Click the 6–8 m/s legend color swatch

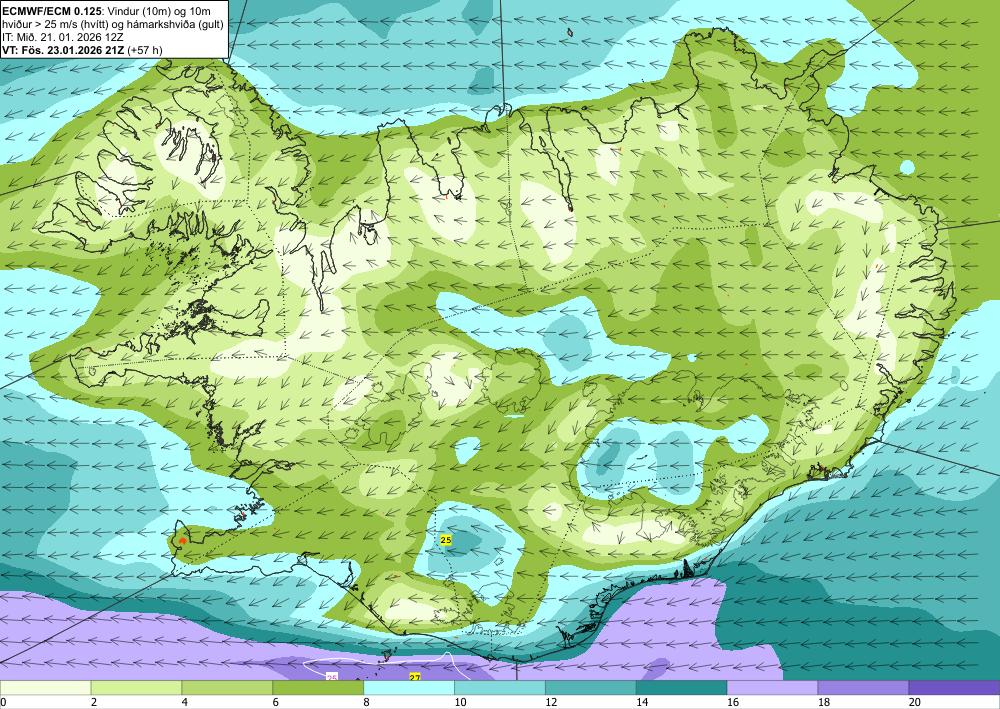[x=318, y=687]
